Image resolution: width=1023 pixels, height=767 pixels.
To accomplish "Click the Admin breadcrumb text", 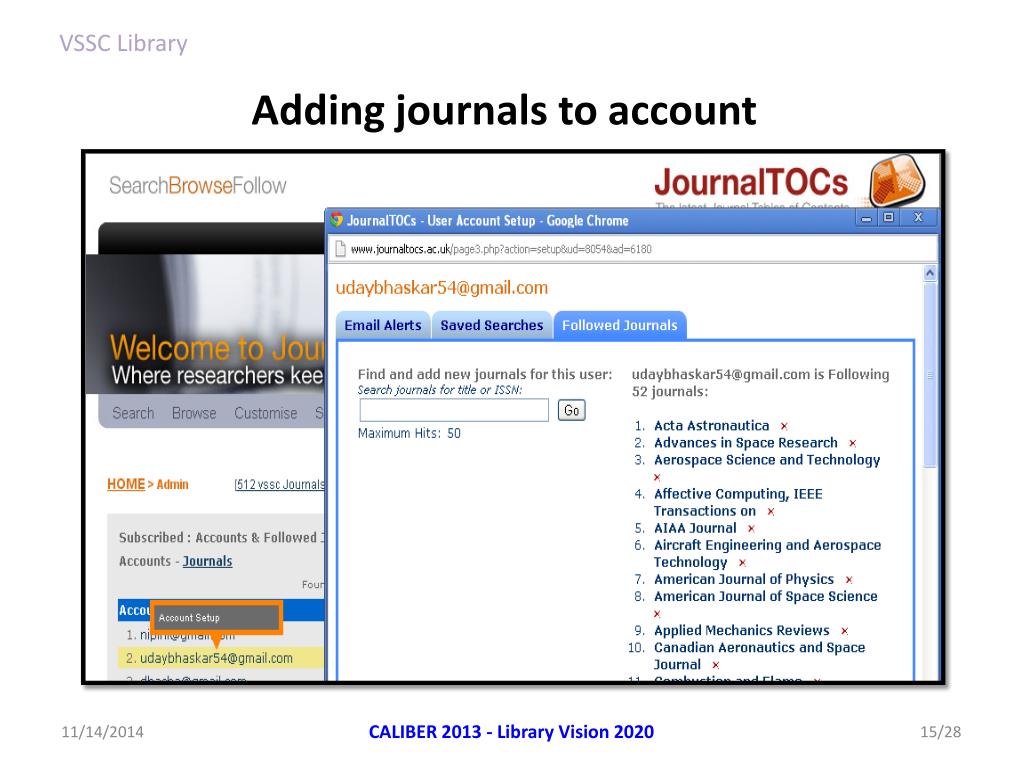I will [x=172, y=485].
